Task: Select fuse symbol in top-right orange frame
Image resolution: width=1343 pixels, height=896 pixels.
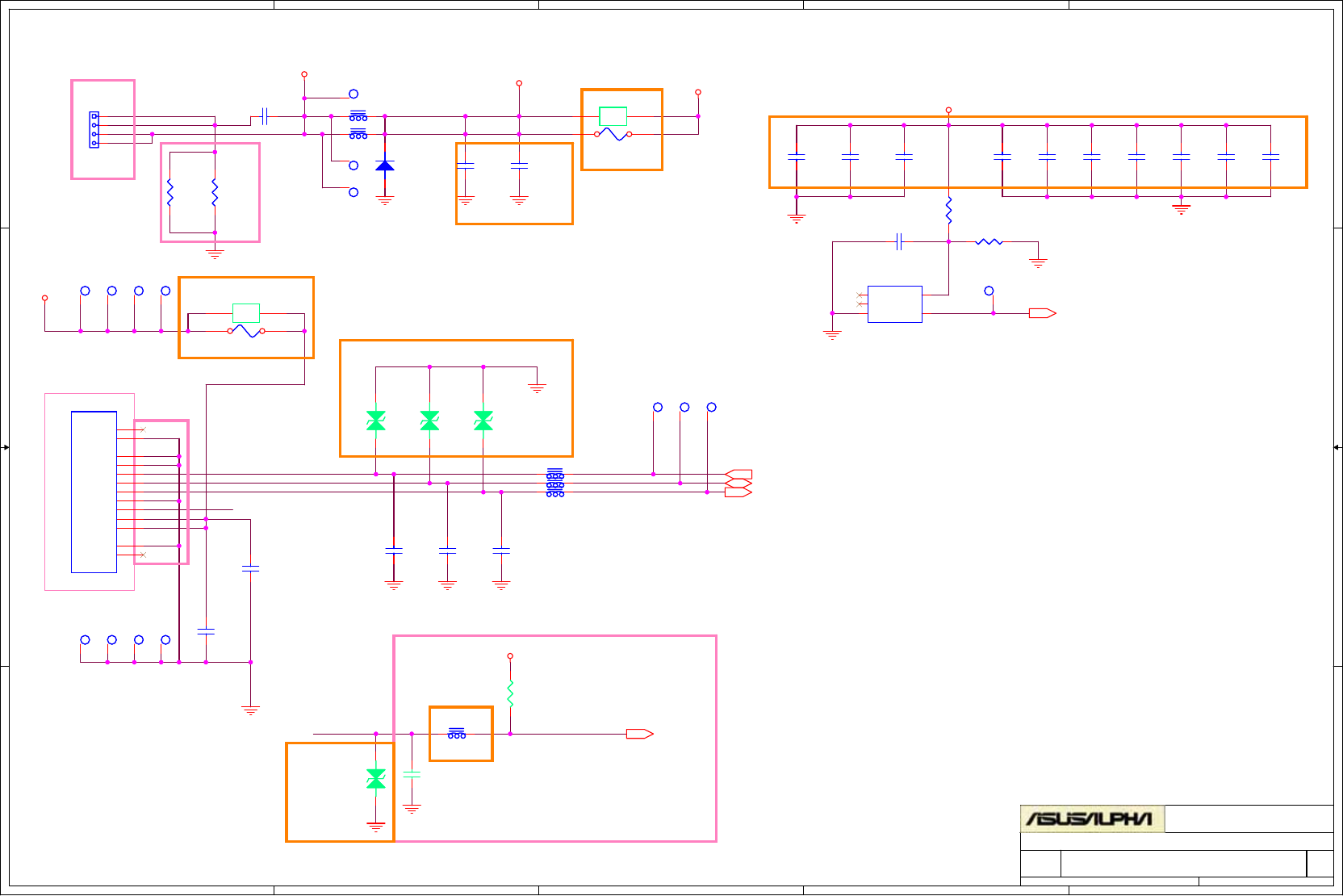Action: coord(613,134)
